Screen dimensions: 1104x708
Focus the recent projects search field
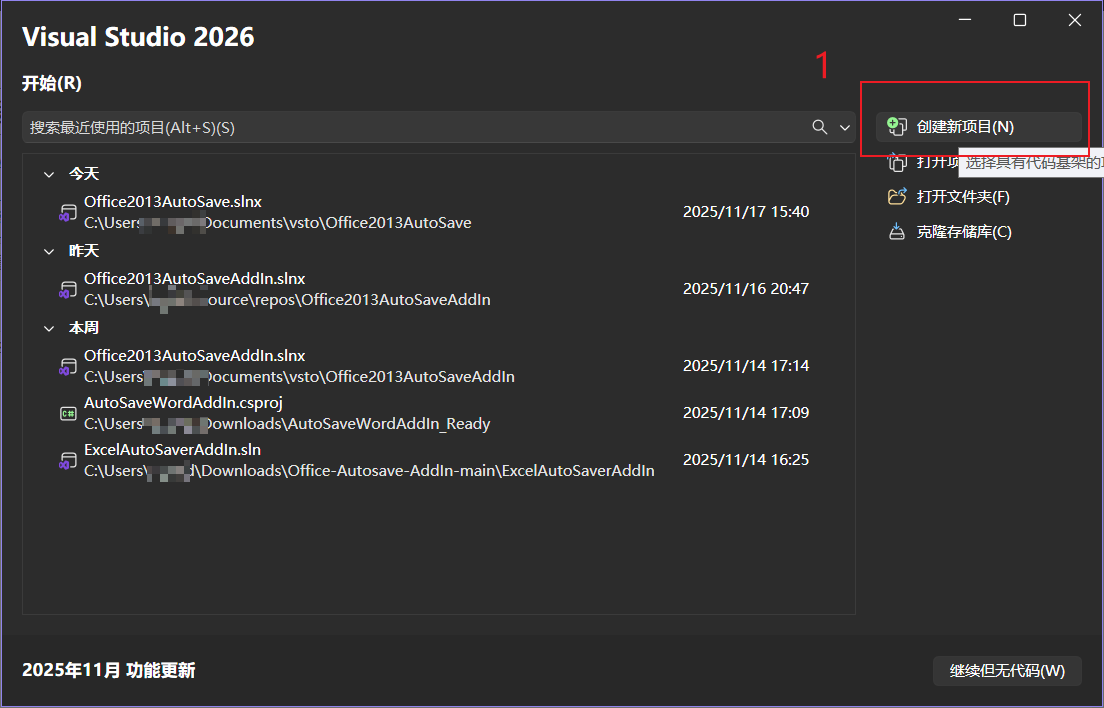pos(400,127)
